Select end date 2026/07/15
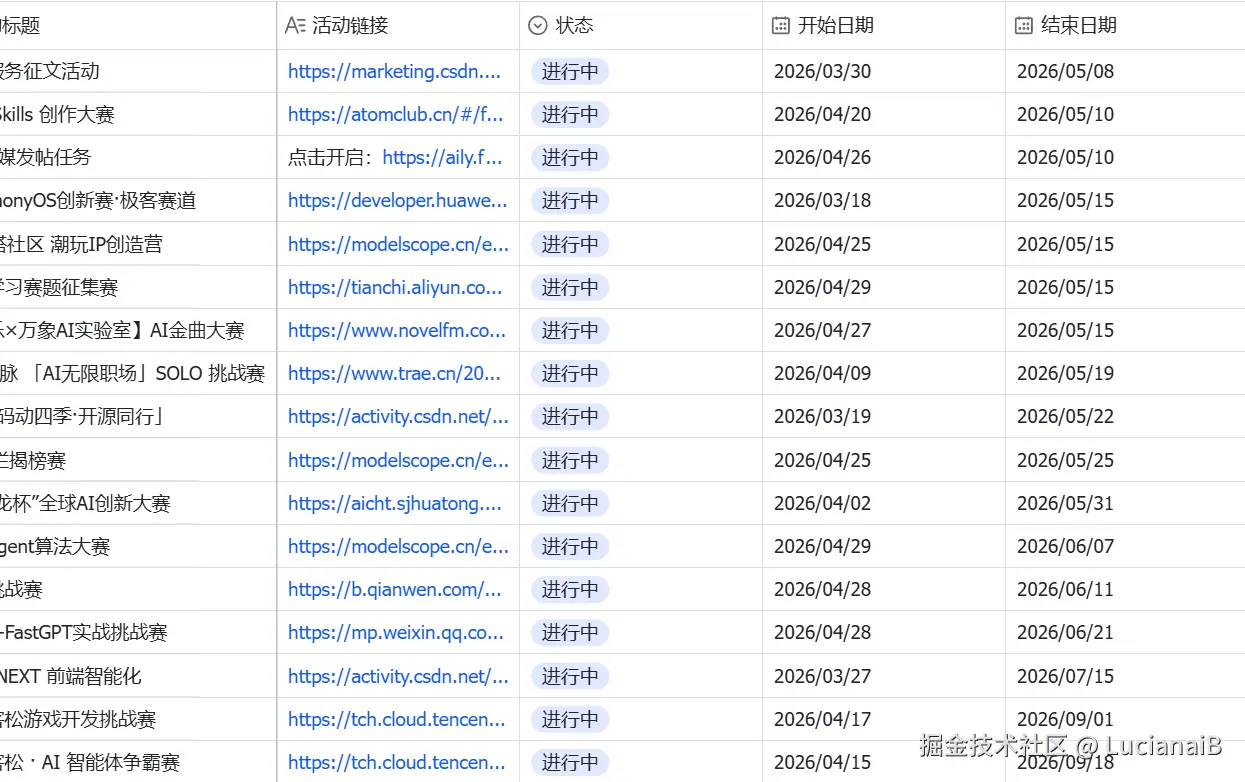 point(1065,676)
